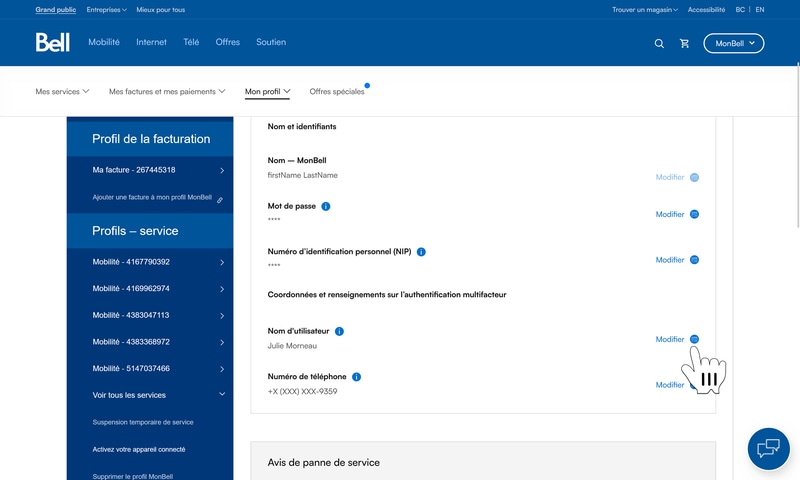Open the Mieux pour tous link
The height and width of the screenshot is (480, 800).
point(161,10)
